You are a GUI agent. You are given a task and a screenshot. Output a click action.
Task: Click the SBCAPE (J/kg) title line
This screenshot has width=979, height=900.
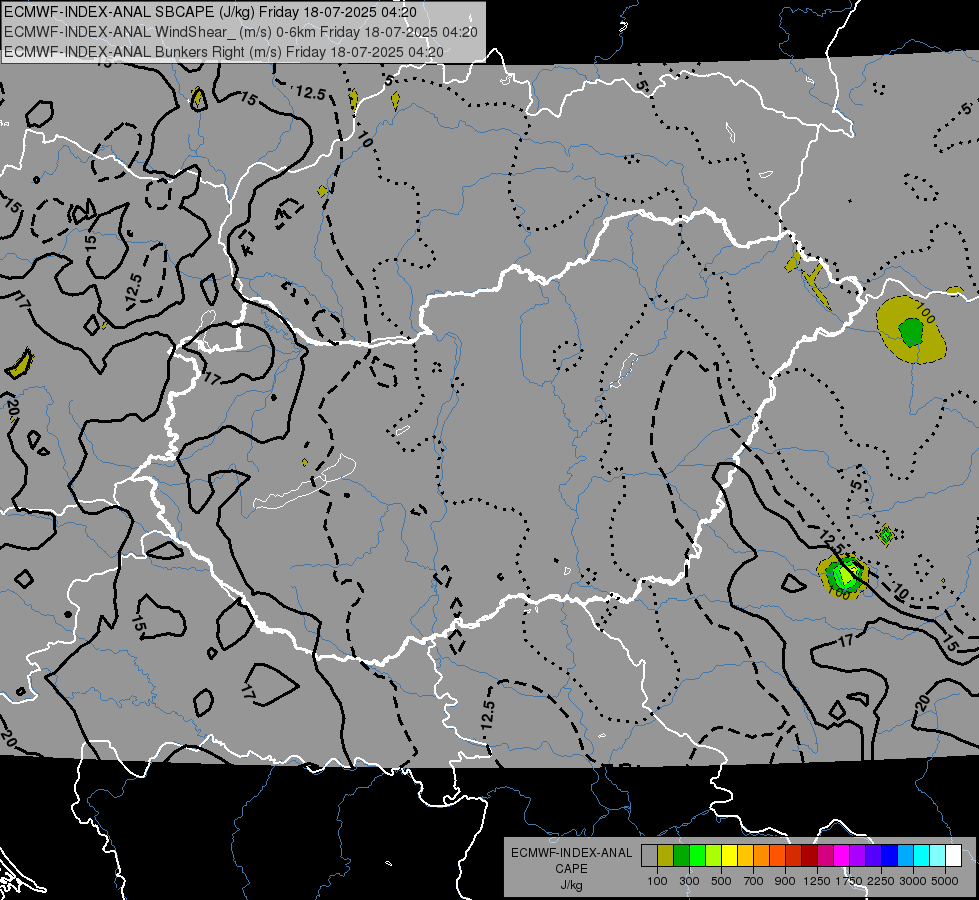(x=210, y=12)
